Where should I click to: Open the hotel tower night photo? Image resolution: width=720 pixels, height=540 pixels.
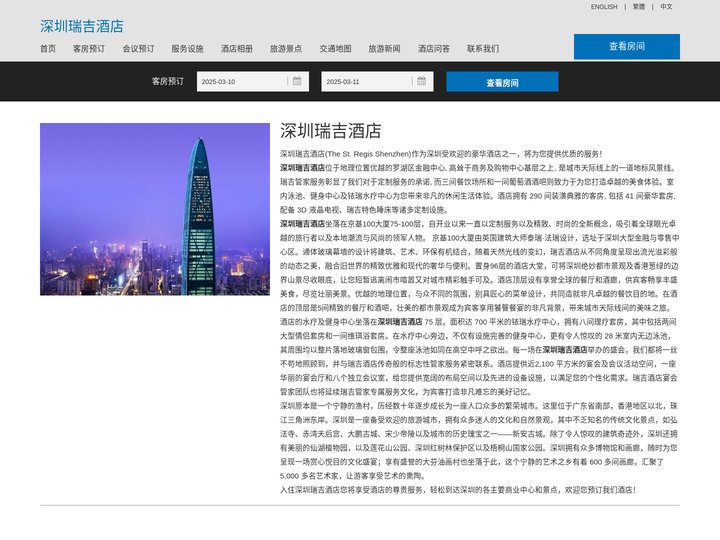click(155, 209)
